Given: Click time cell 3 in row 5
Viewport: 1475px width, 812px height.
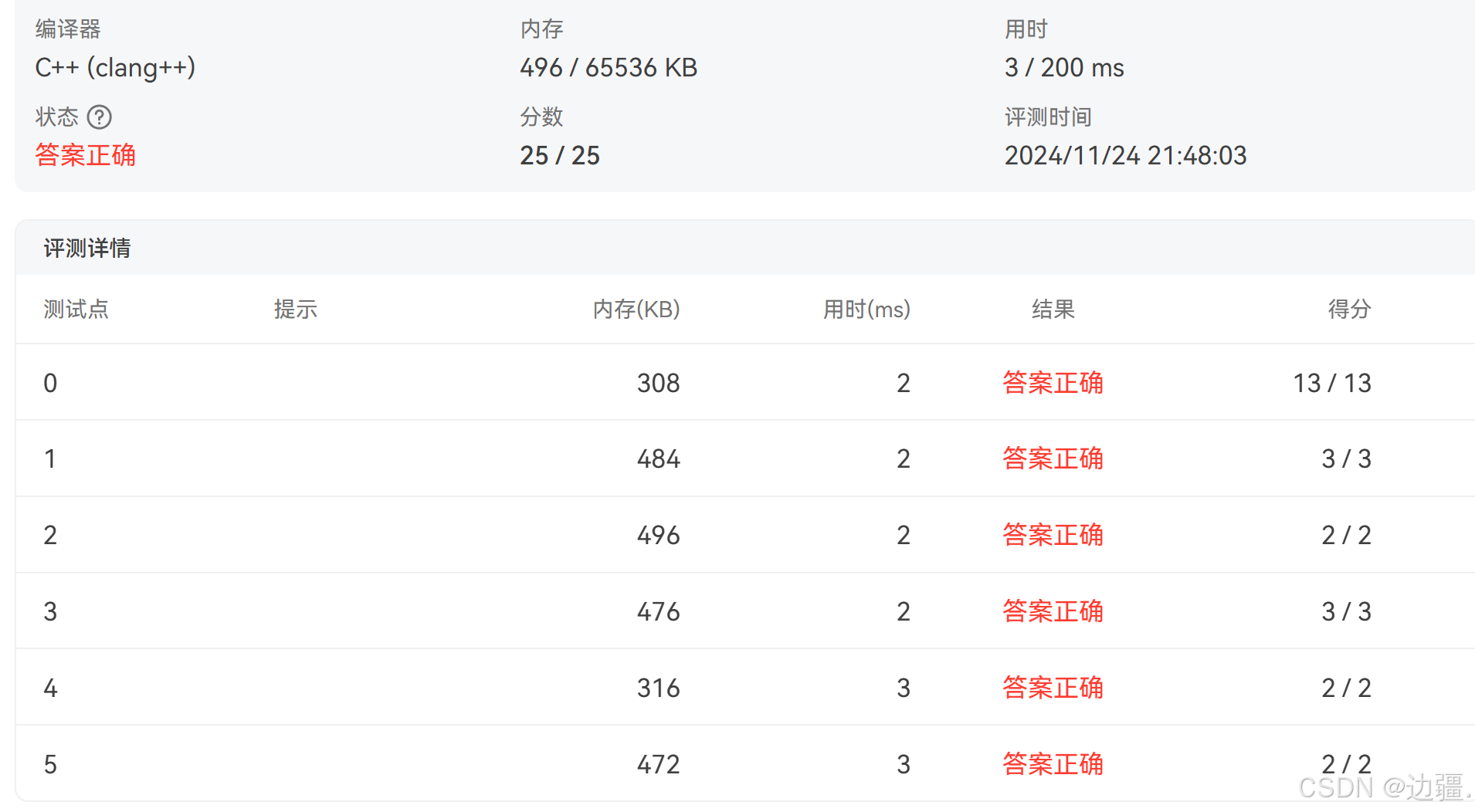Looking at the screenshot, I should pyautogui.click(x=904, y=764).
